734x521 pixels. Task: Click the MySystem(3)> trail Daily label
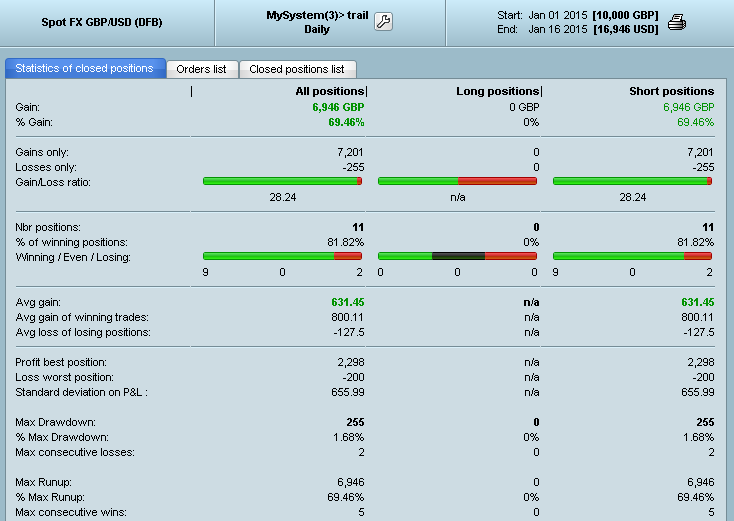[317, 22]
